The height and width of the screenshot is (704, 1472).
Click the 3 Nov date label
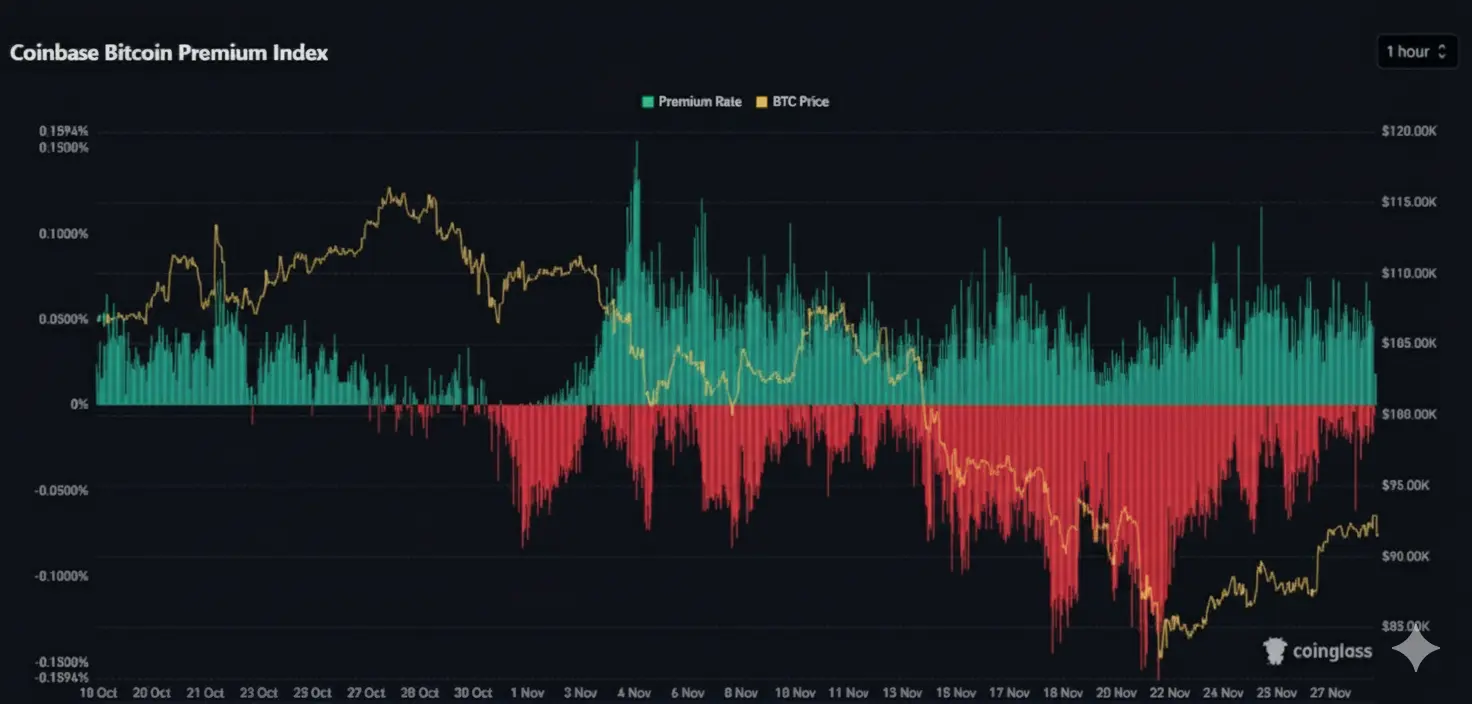tap(580, 693)
